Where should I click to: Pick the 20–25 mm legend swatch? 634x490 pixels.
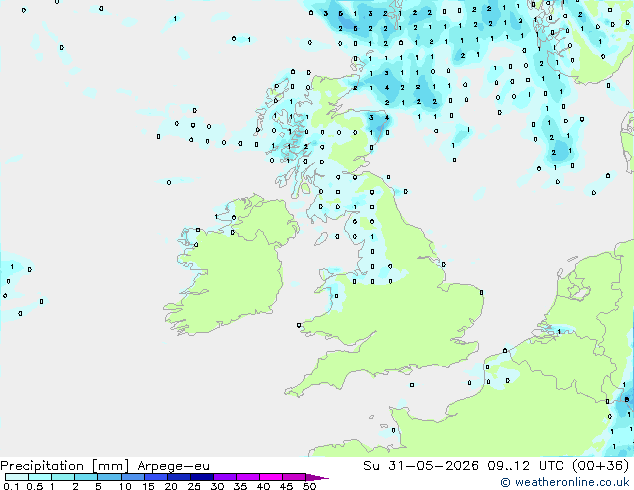[178, 477]
